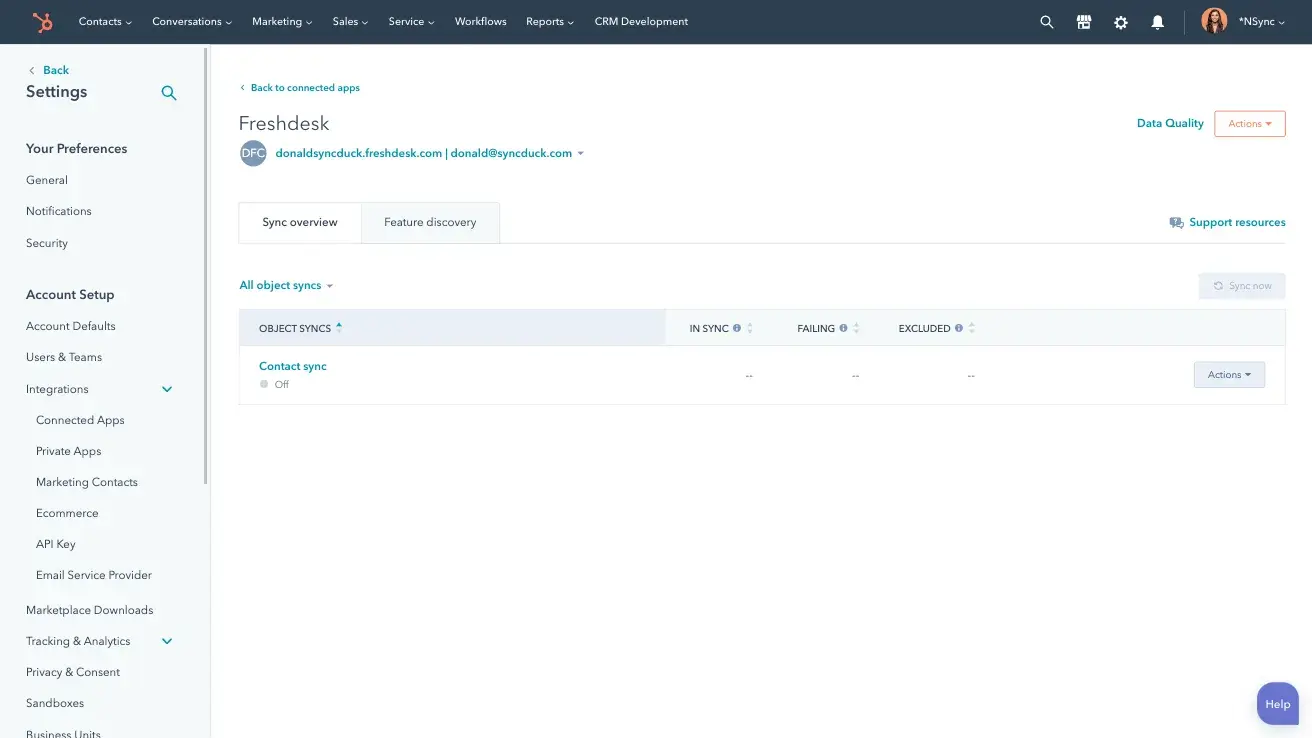This screenshot has height=738, width=1312.
Task: Open Actions dropdown on Contact sync row
Action: 1229,374
